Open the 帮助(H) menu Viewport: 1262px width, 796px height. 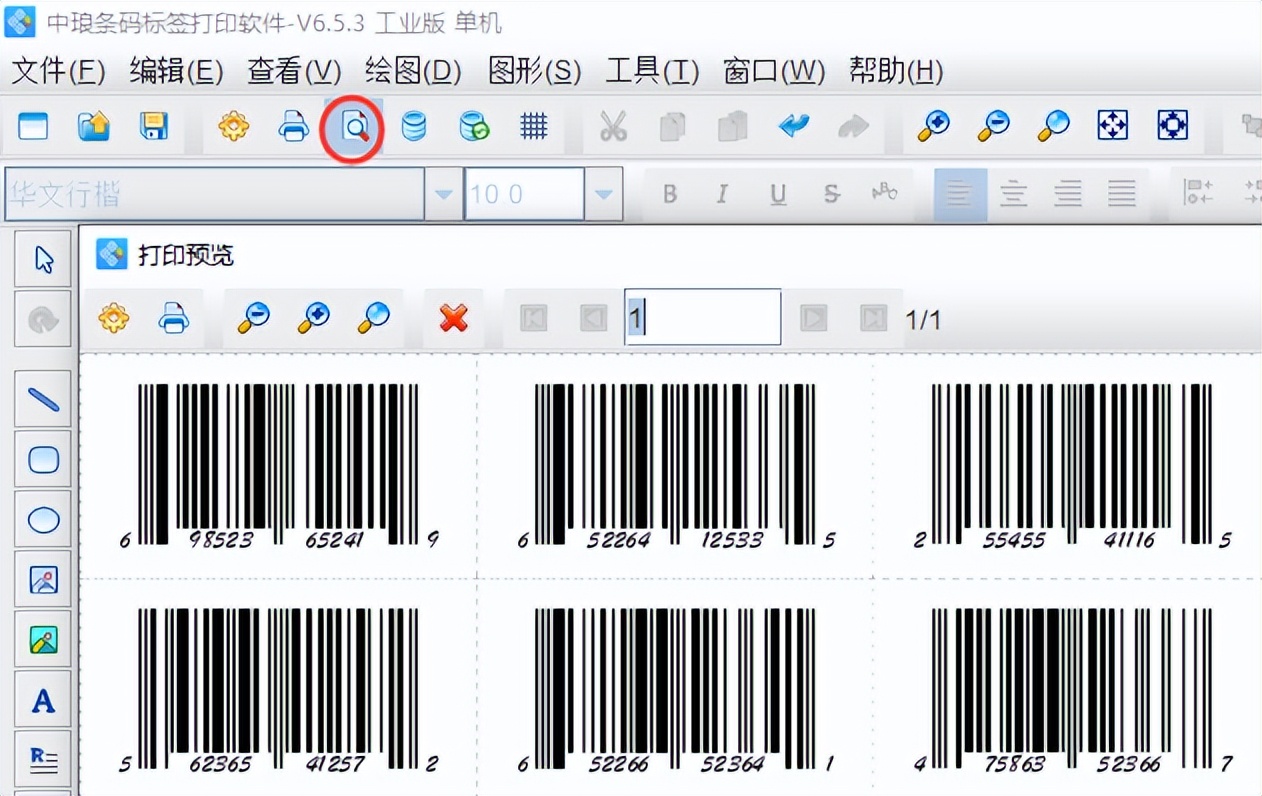click(896, 71)
